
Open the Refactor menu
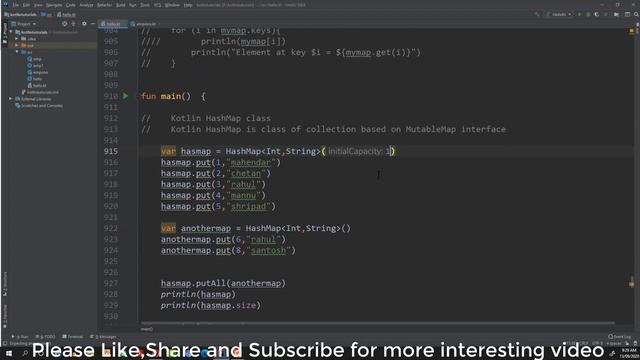[x=104, y=5]
